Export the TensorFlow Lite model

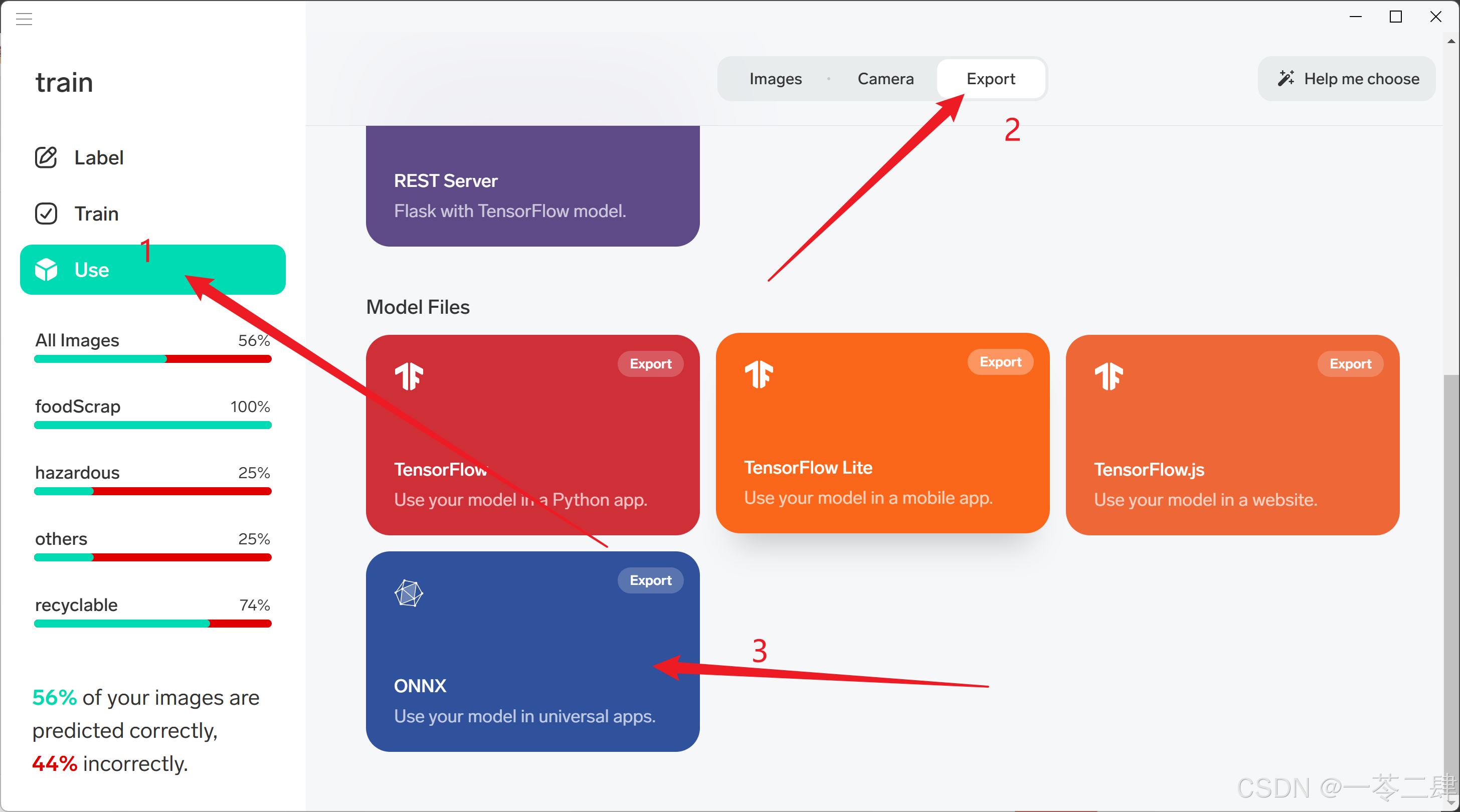tap(1000, 362)
